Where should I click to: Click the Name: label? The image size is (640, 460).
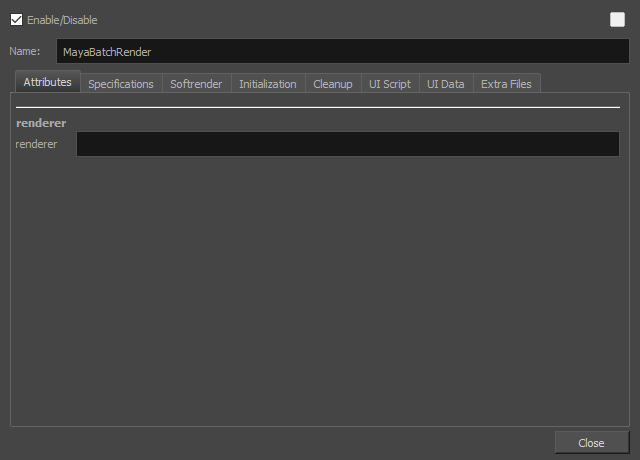(25, 51)
